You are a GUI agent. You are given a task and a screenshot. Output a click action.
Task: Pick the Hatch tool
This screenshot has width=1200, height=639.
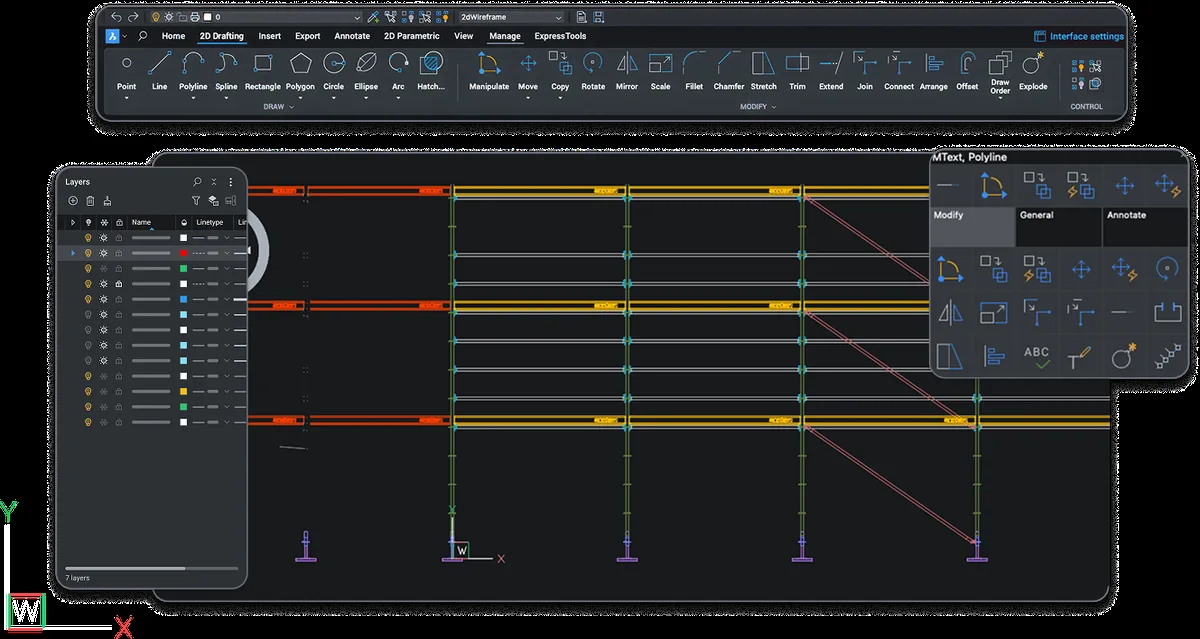click(431, 72)
